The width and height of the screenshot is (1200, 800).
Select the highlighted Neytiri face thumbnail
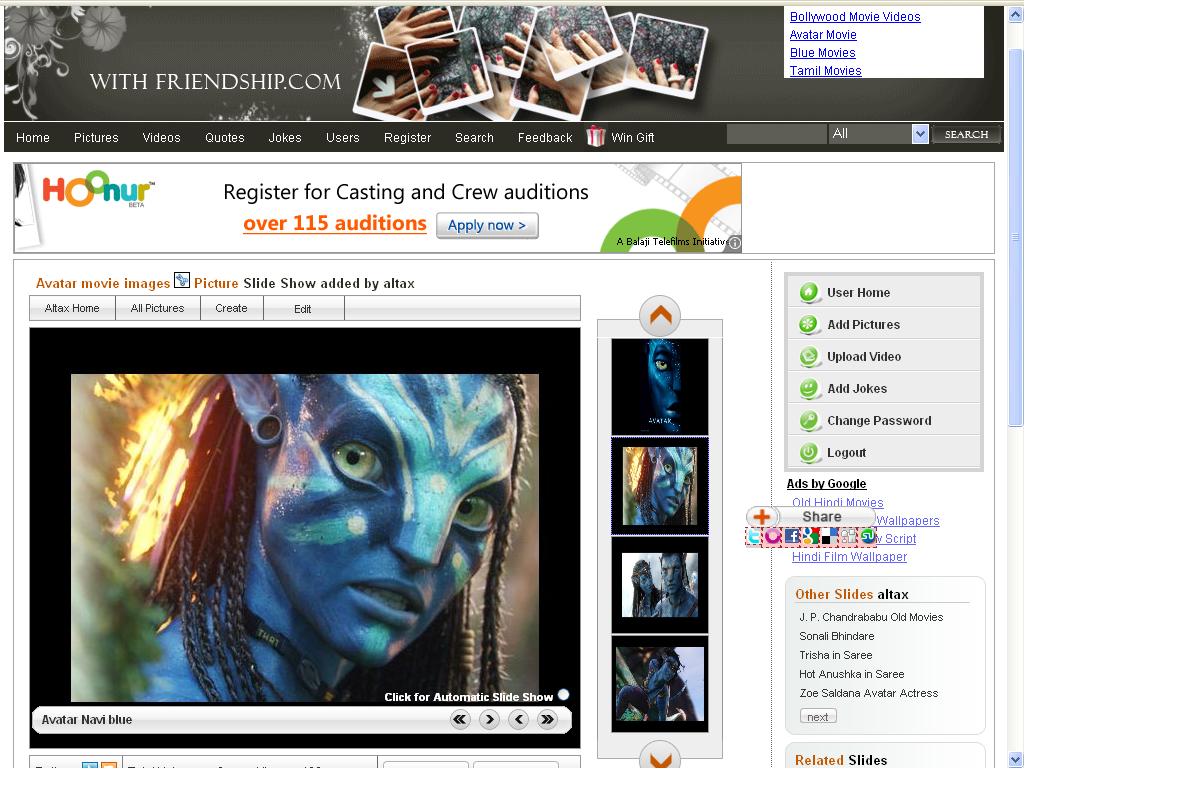(x=660, y=485)
